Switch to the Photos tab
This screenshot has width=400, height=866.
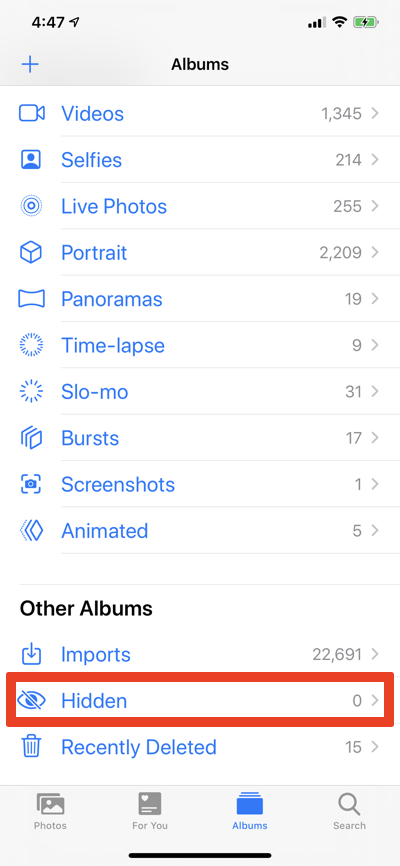50,811
